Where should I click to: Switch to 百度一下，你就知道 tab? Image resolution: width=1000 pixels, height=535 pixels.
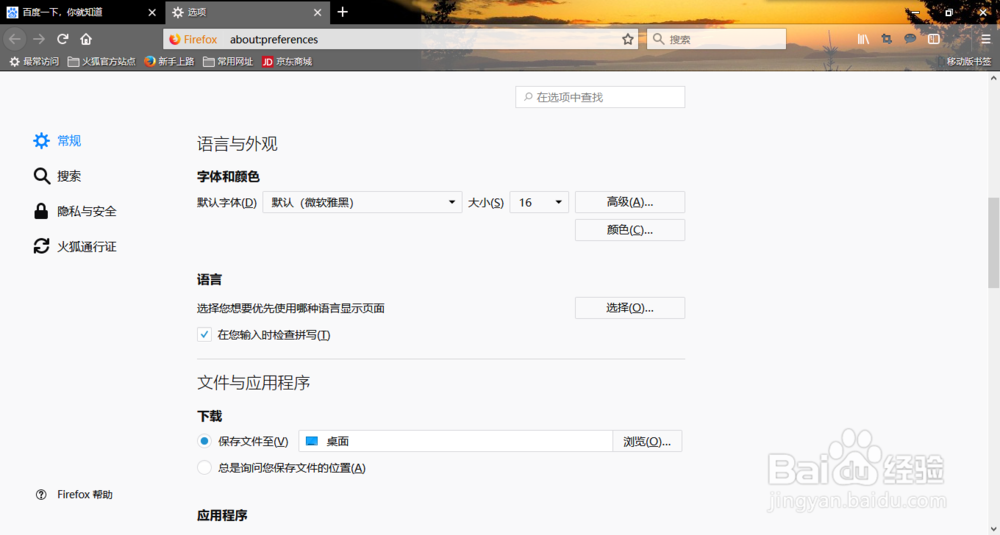click(x=82, y=12)
